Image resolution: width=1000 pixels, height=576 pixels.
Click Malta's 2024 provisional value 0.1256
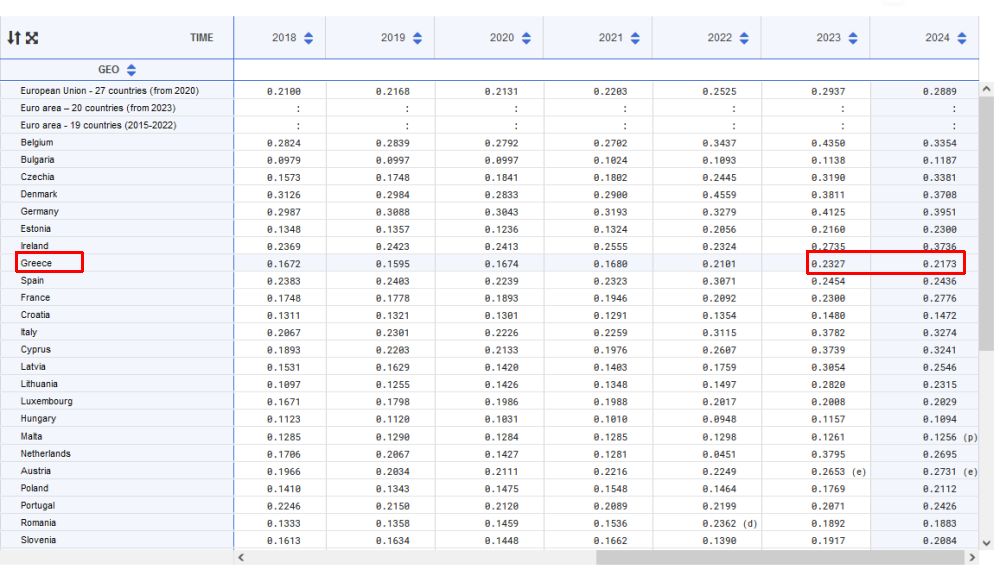(939, 437)
